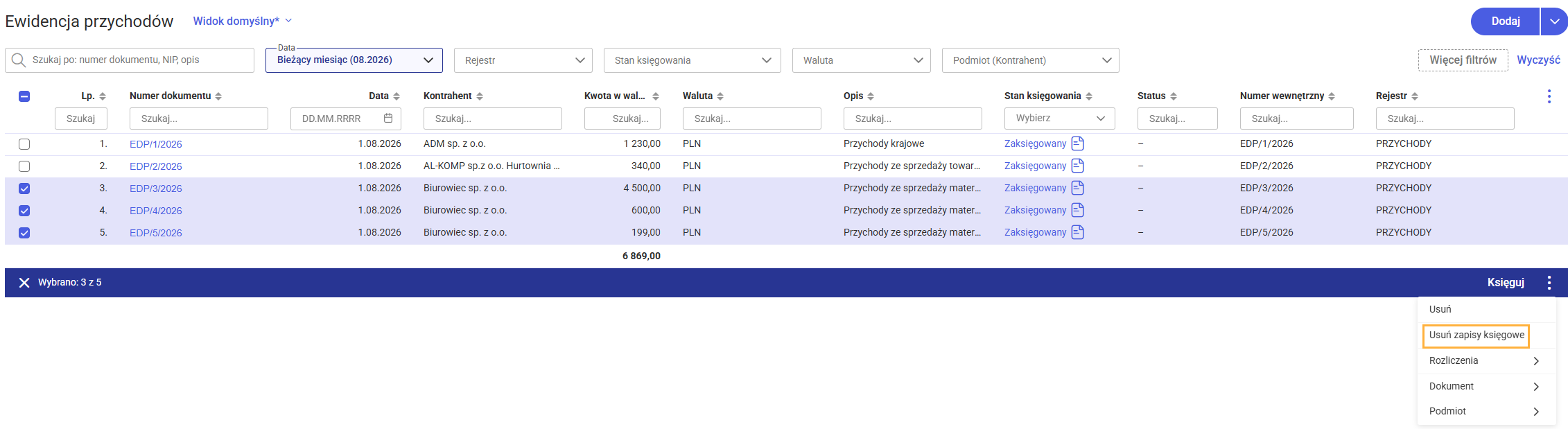This screenshot has height=429, width=1568.
Task: Open the Stan księgowania filter dropdown
Action: tap(692, 60)
